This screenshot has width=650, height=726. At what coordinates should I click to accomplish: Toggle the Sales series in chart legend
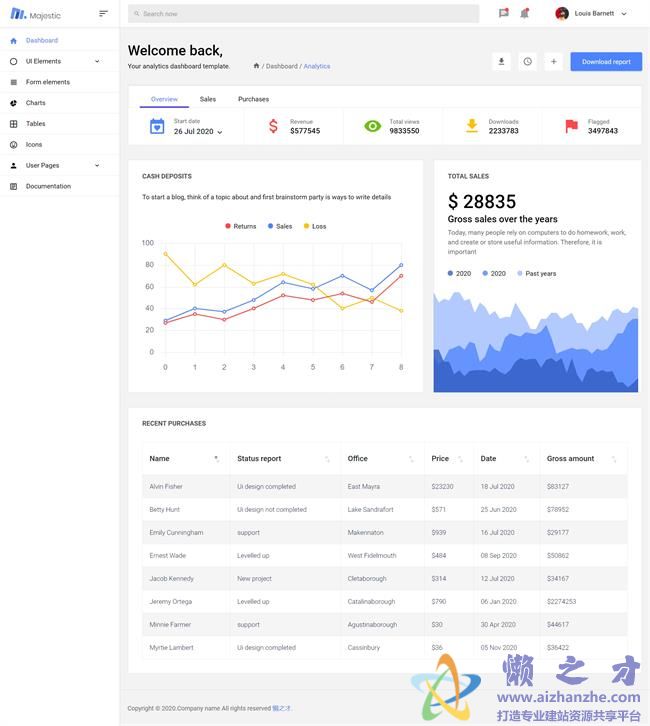[280, 226]
